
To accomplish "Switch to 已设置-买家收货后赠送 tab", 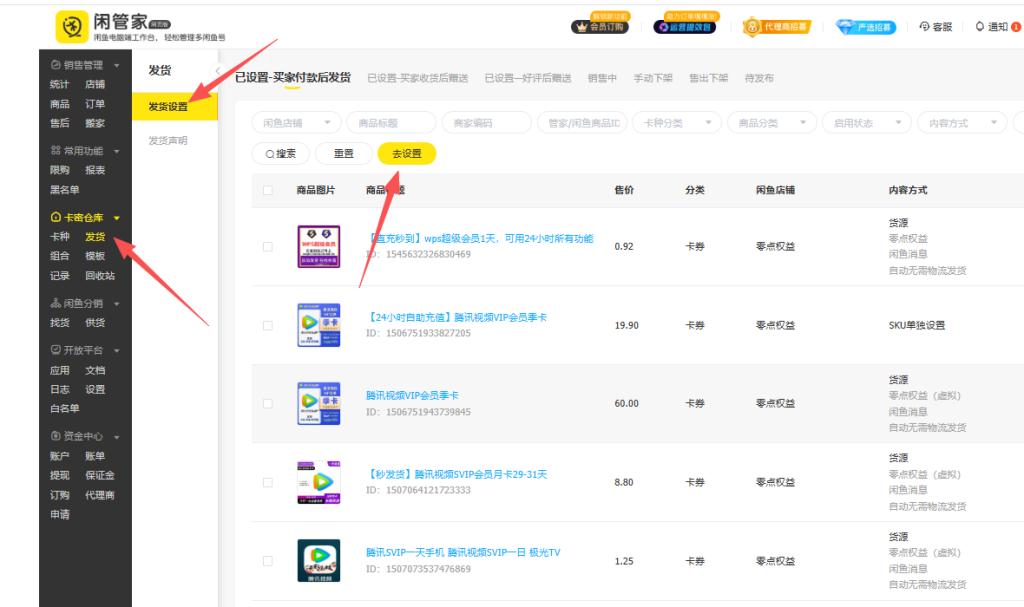I will coord(417,78).
